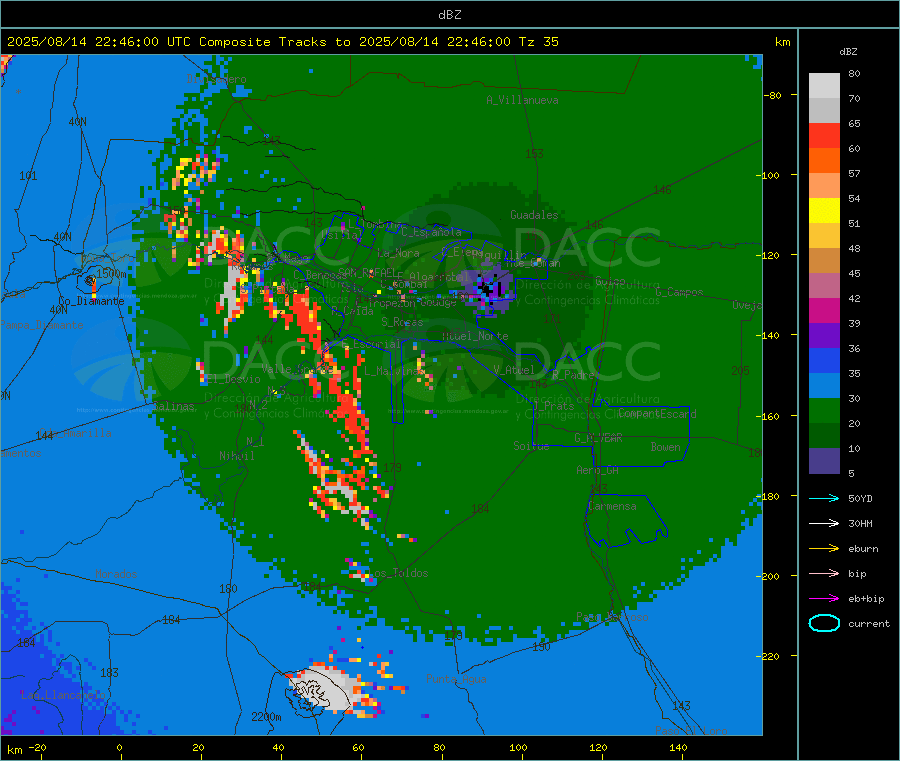The height and width of the screenshot is (761, 900).
Task: Select the gray 70-65 dBZ swatch
Action: (x=824, y=111)
